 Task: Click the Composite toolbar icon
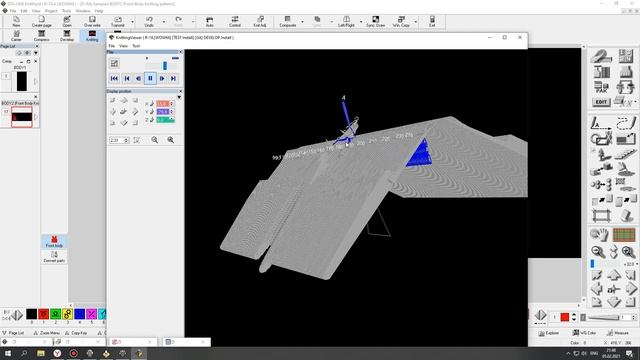[x=287, y=22]
